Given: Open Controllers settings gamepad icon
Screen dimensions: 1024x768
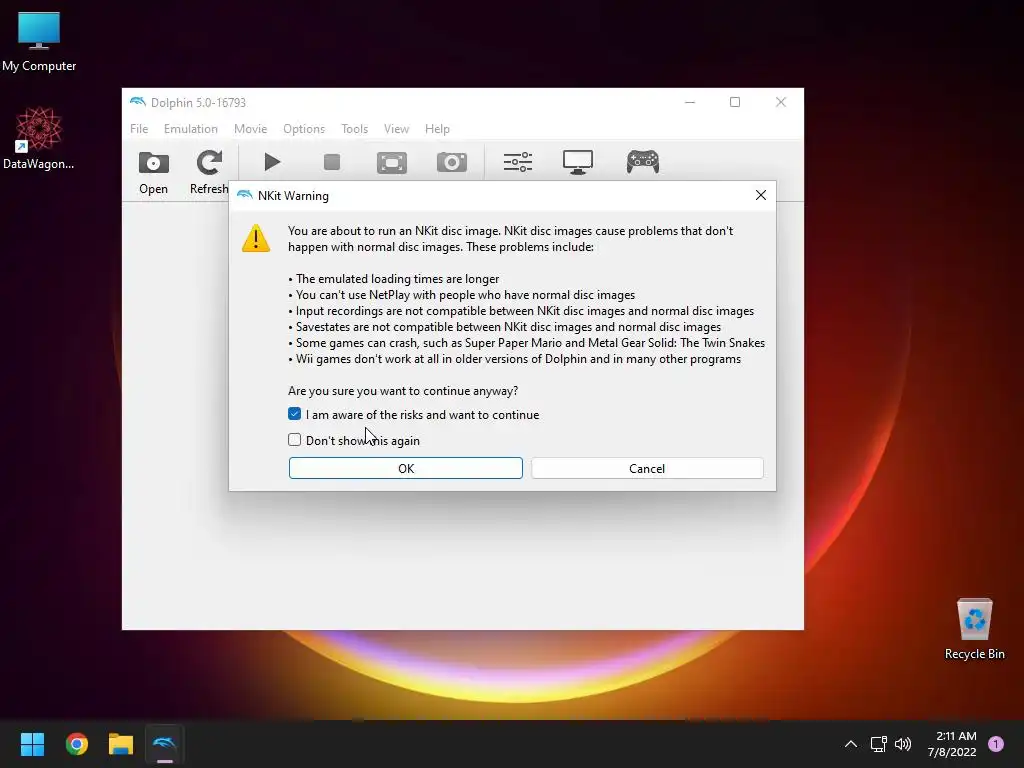Looking at the screenshot, I should click(643, 162).
